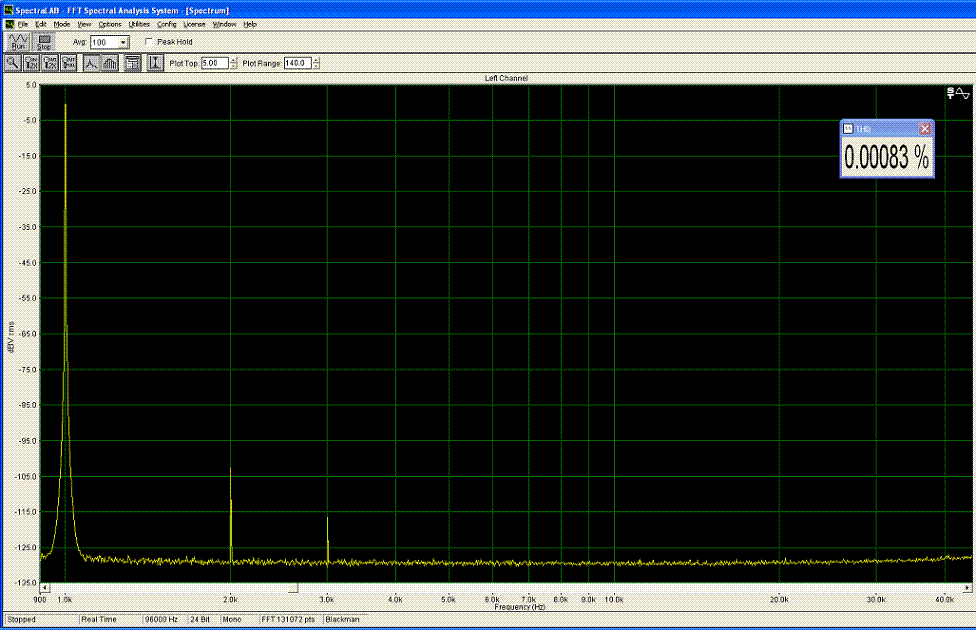Open the plot layout window icon
This screenshot has height=630, width=976.
[x=133, y=63]
